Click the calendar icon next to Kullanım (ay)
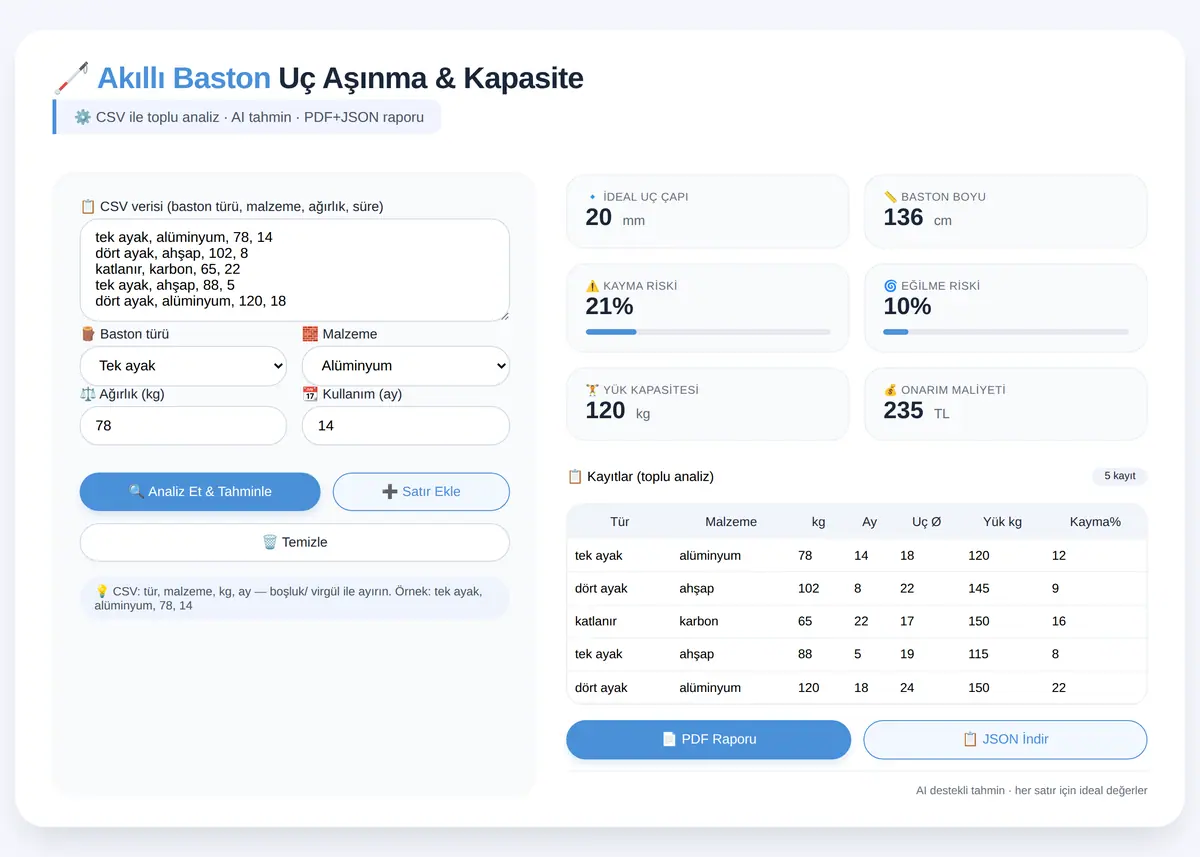The image size is (1200, 857). (x=310, y=394)
